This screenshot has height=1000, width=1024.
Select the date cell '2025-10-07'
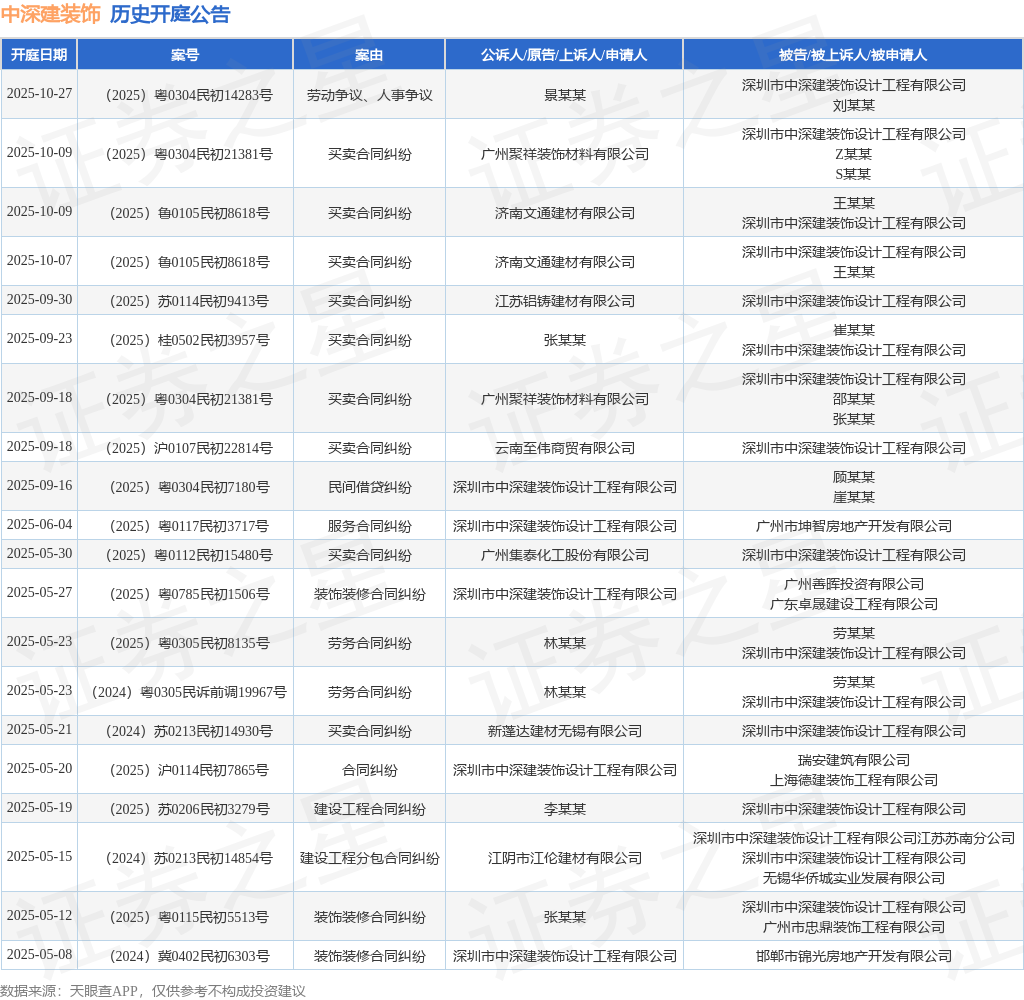coord(39,260)
